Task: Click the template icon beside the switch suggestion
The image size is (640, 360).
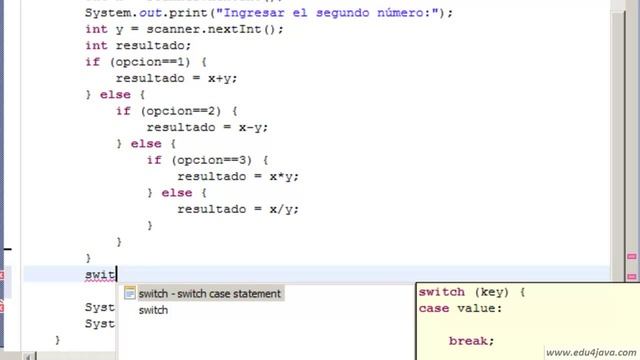Action: click(130, 293)
